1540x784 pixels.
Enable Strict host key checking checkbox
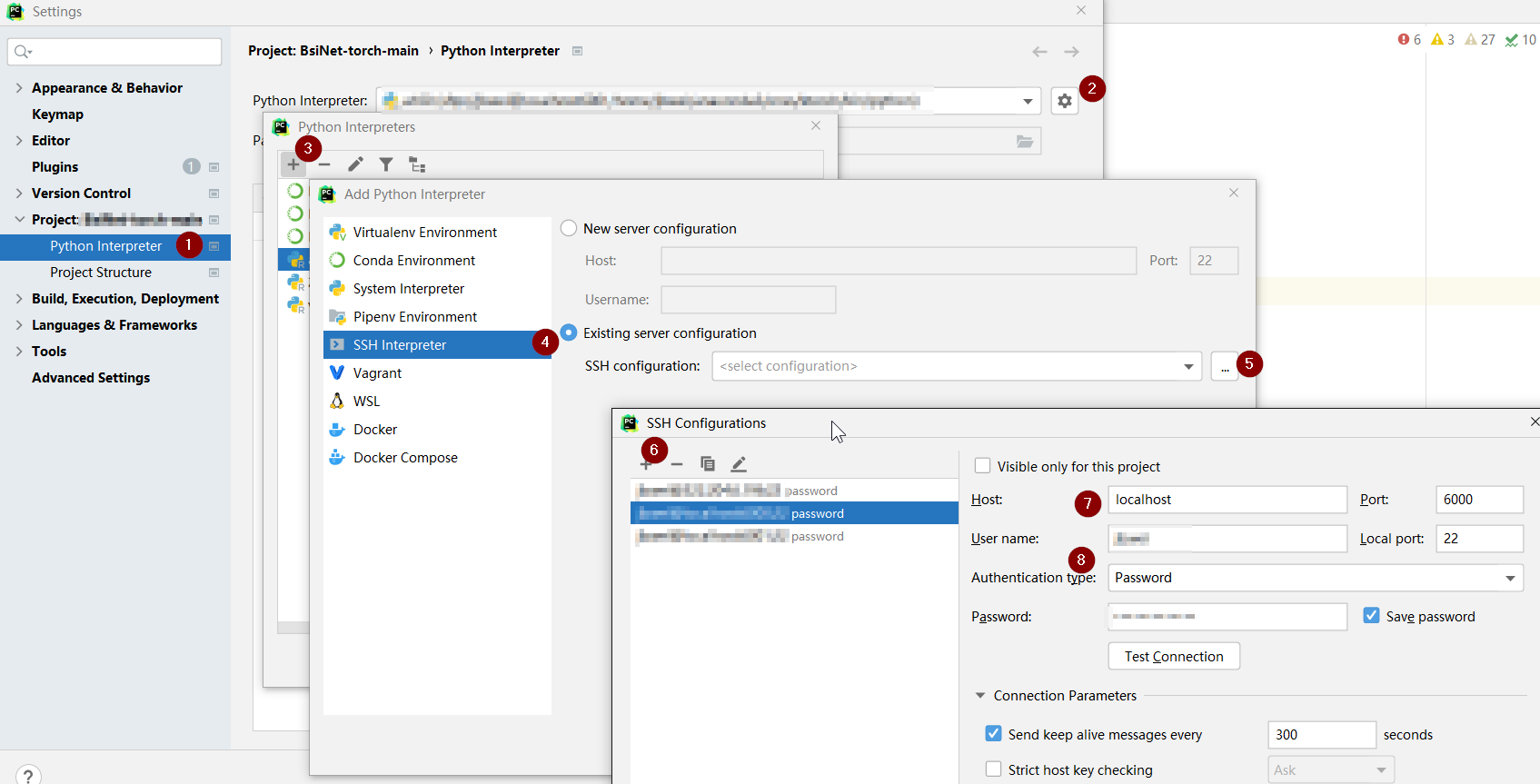point(994,769)
